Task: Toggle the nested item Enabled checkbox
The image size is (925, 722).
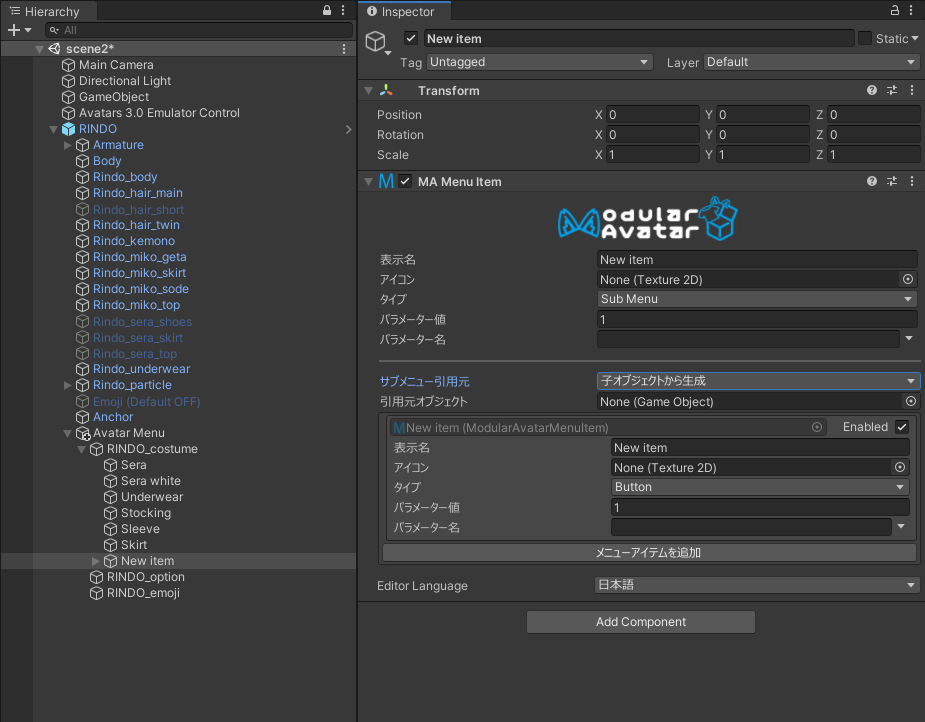Action: pyautogui.click(x=902, y=427)
